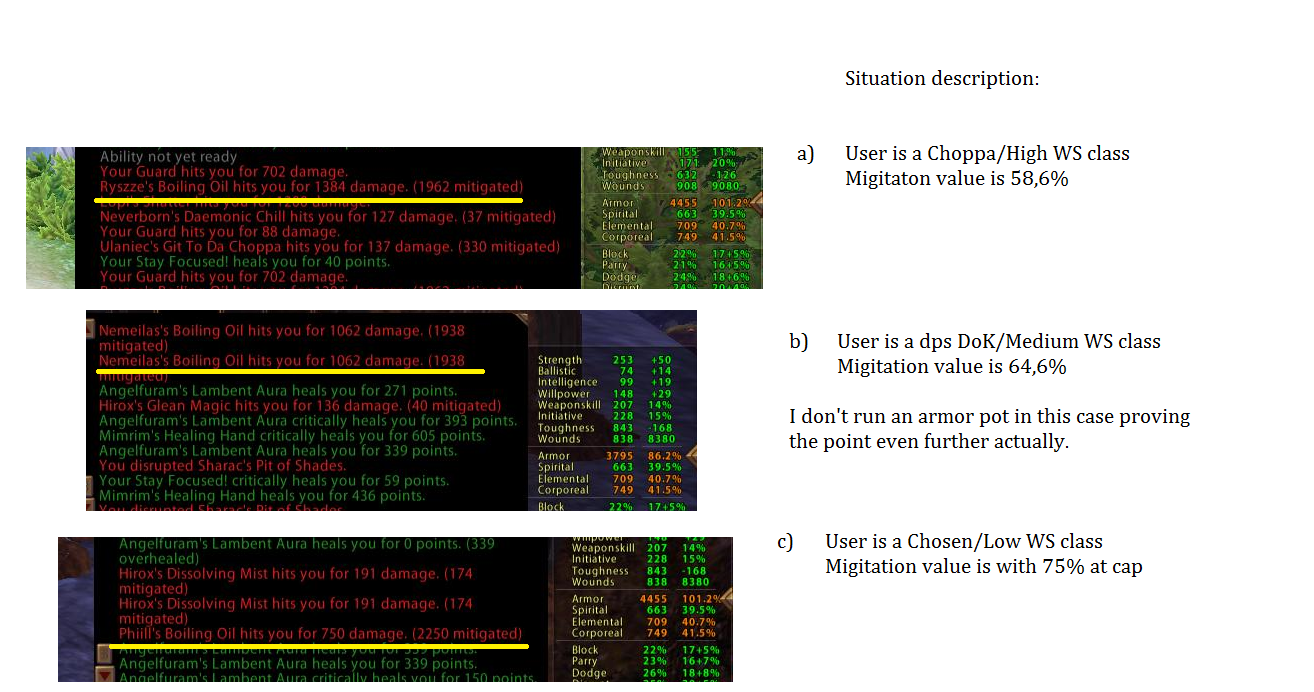Viewport: 1314px width, 692px height.
Task: Select the 'a)' list marker
Action: point(806,154)
